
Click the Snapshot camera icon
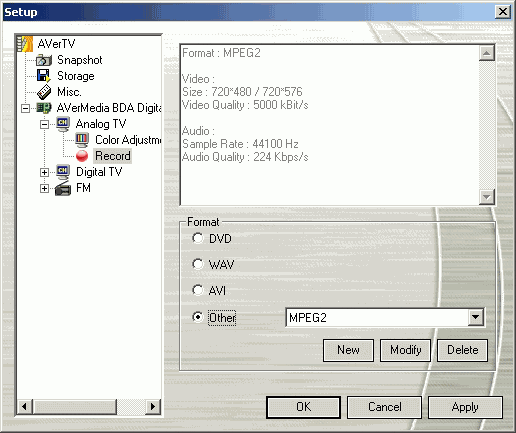(x=44, y=60)
